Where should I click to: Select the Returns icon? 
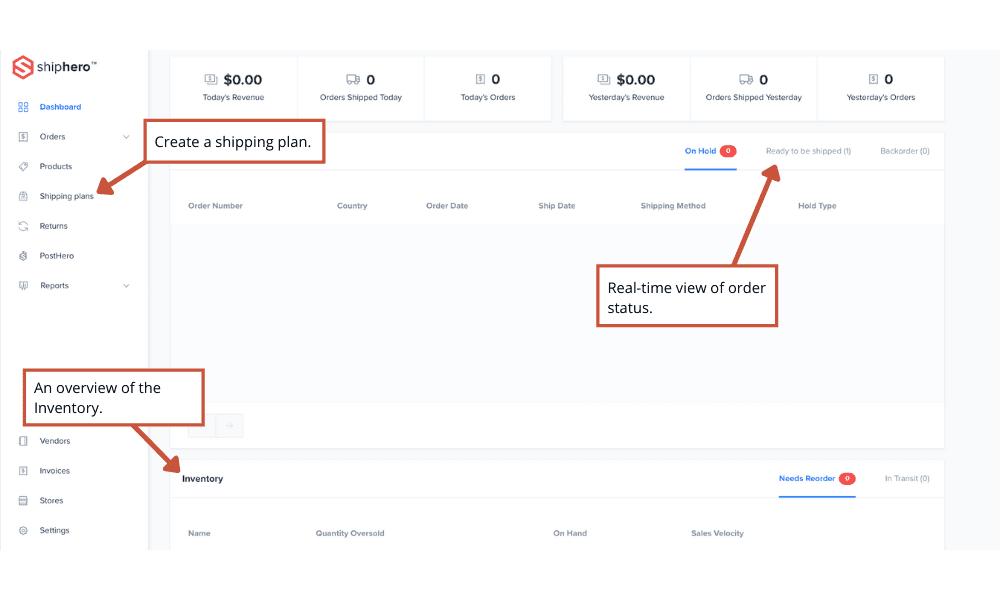[23, 227]
